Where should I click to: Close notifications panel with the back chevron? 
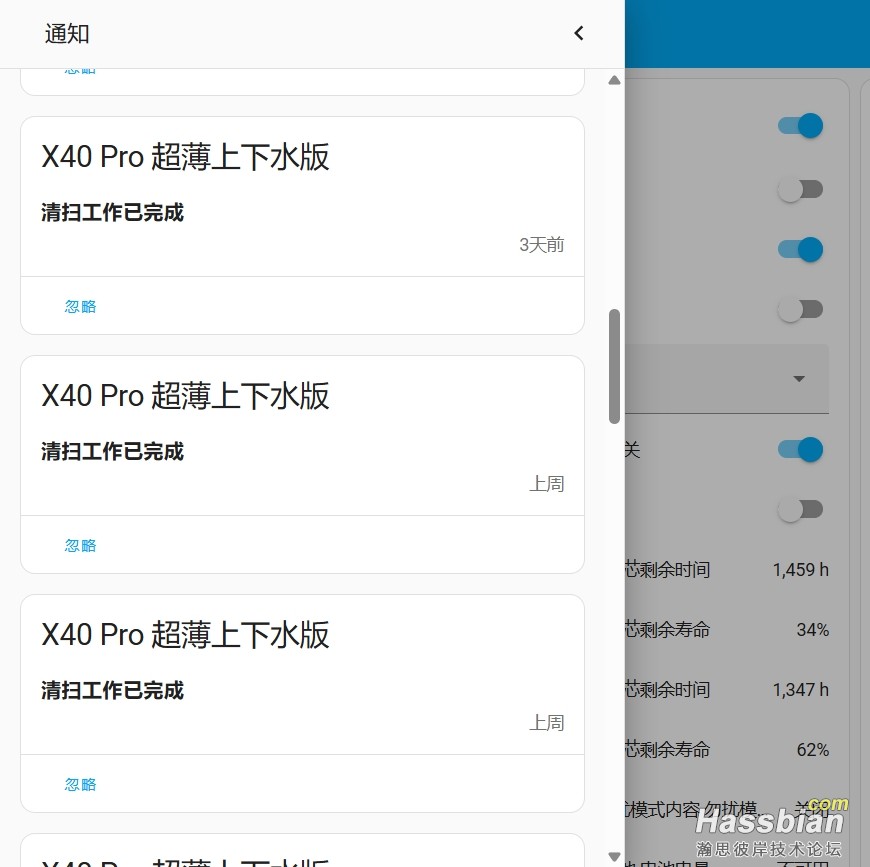(x=578, y=33)
